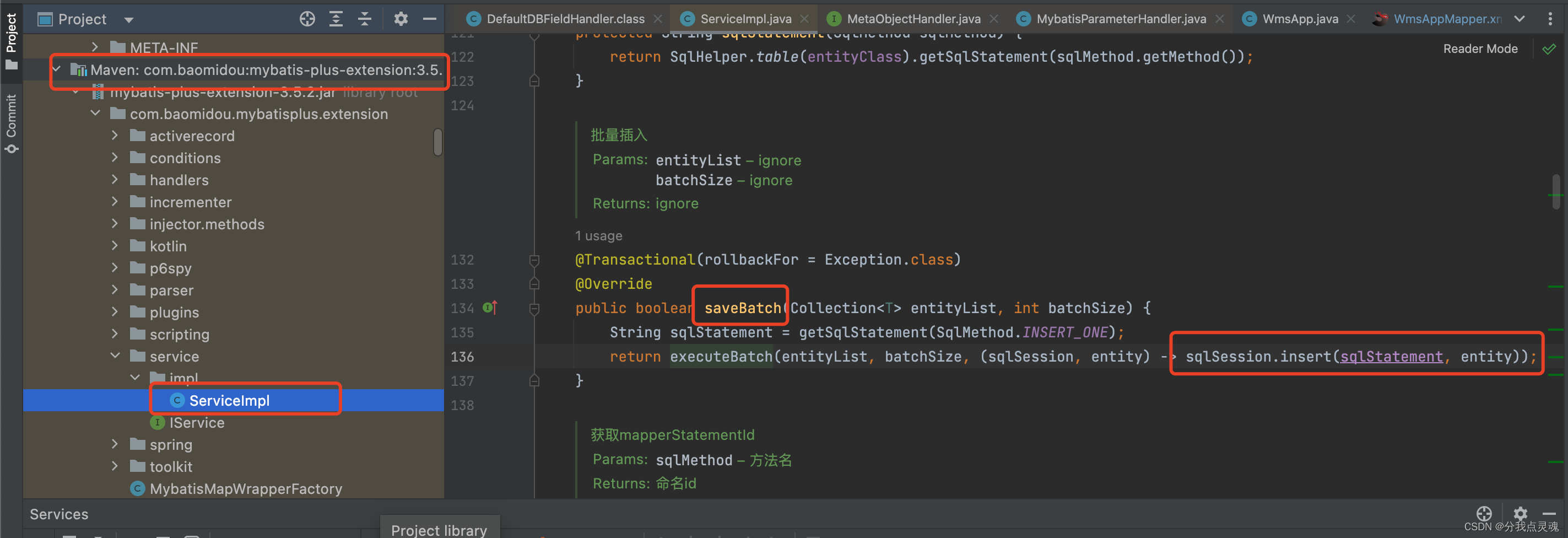Collapse the service package node
This screenshot has width=1568, height=538.
click(x=115, y=356)
